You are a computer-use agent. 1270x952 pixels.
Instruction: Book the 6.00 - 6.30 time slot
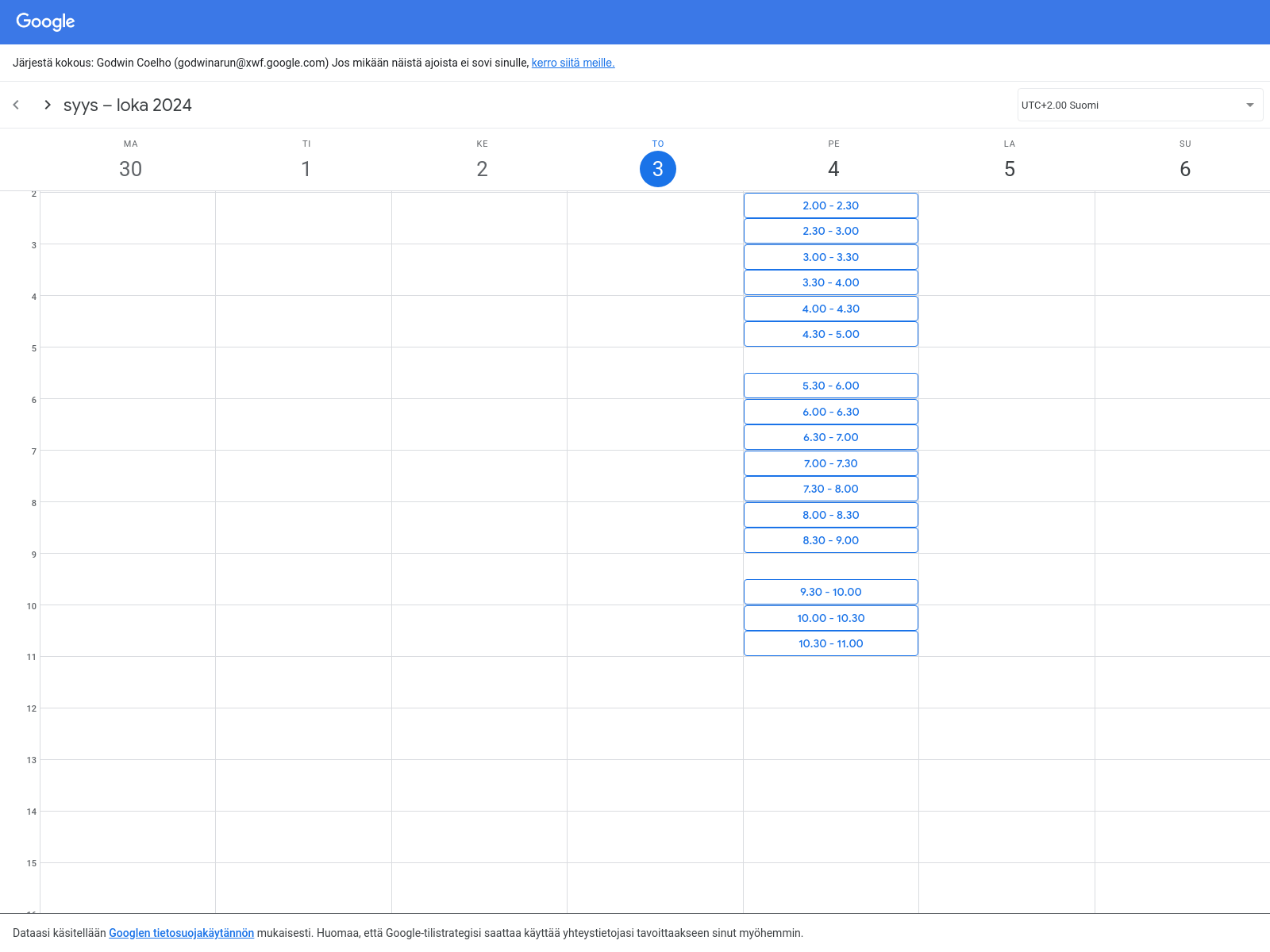[831, 412]
